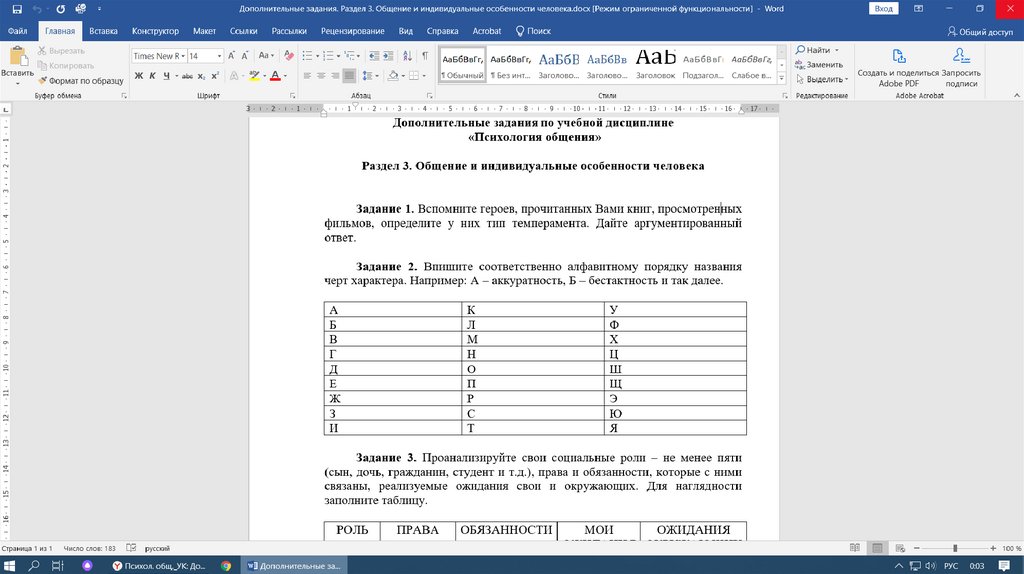Toggle show paragraph marks (¶)

click(427, 56)
